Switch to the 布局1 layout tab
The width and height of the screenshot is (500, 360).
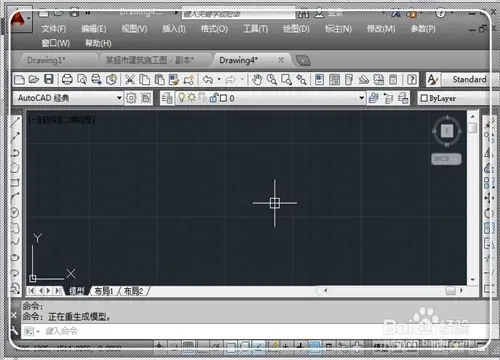[x=104, y=291]
